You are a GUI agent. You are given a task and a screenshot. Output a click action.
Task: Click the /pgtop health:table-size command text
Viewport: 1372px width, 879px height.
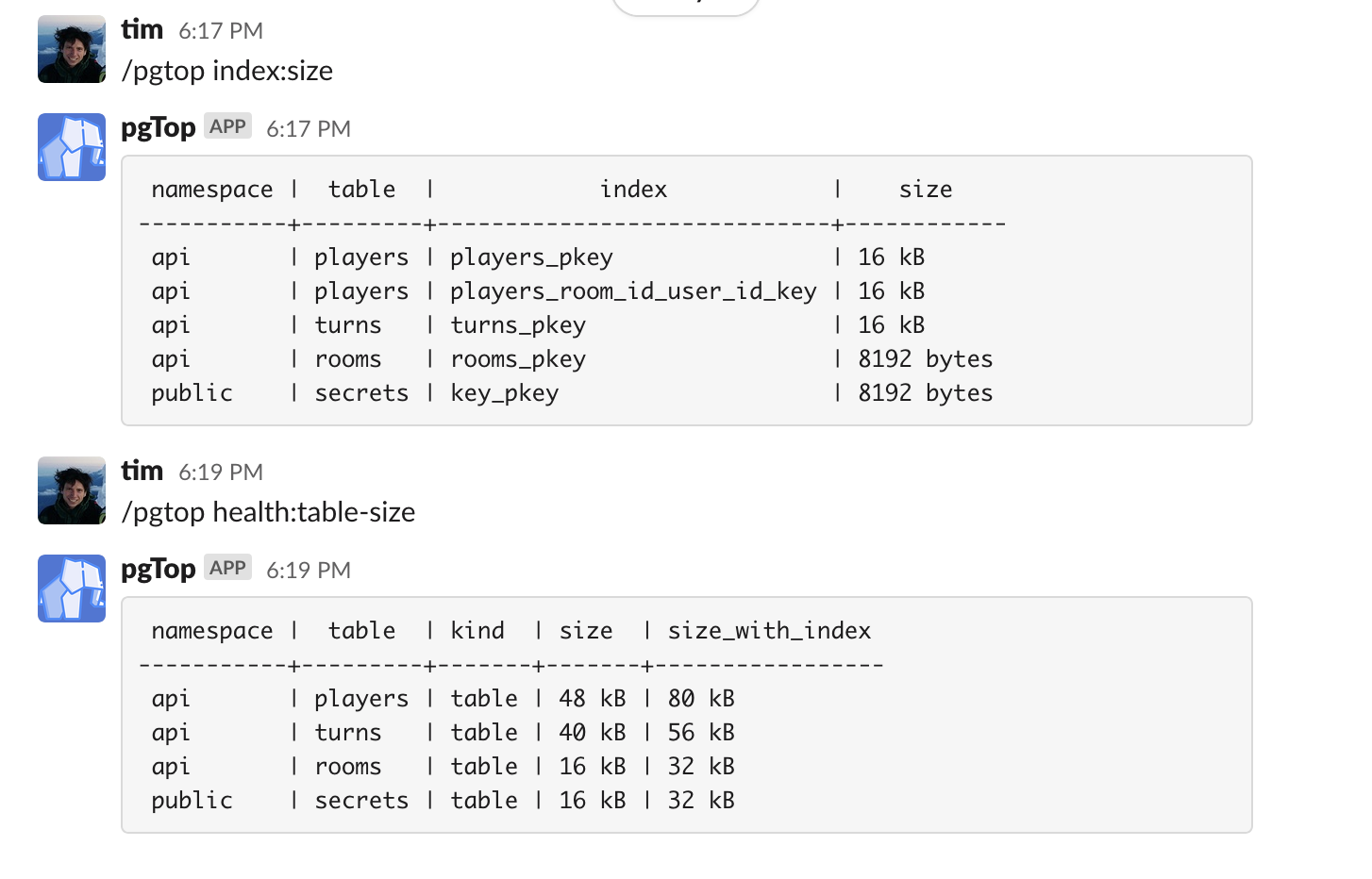[x=269, y=512]
